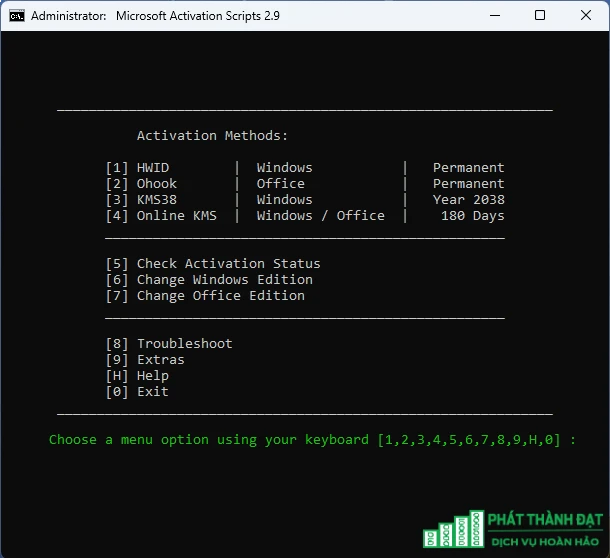Click 'Permanent' in the Ohook row

[468, 184]
